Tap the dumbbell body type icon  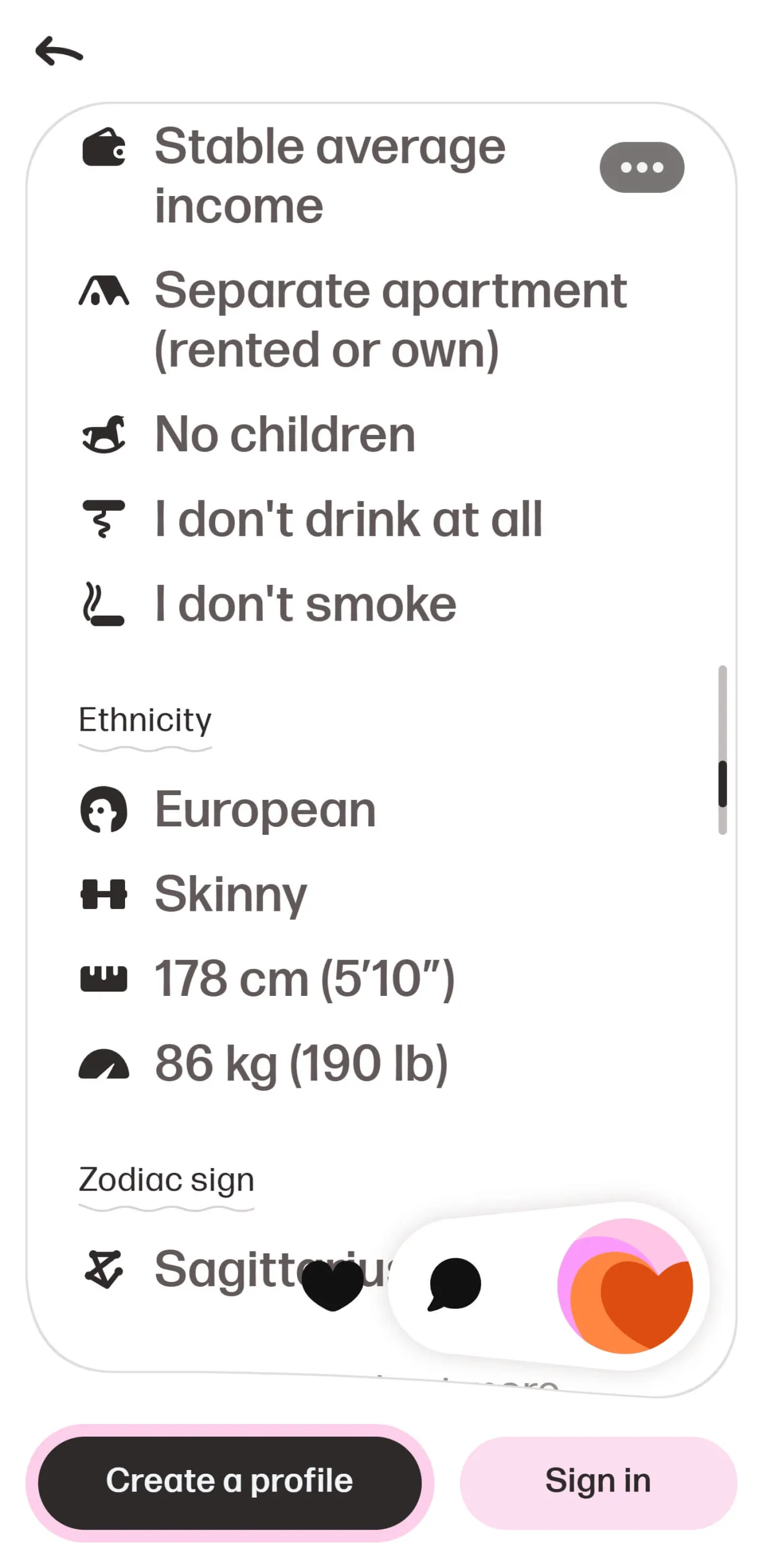click(104, 894)
